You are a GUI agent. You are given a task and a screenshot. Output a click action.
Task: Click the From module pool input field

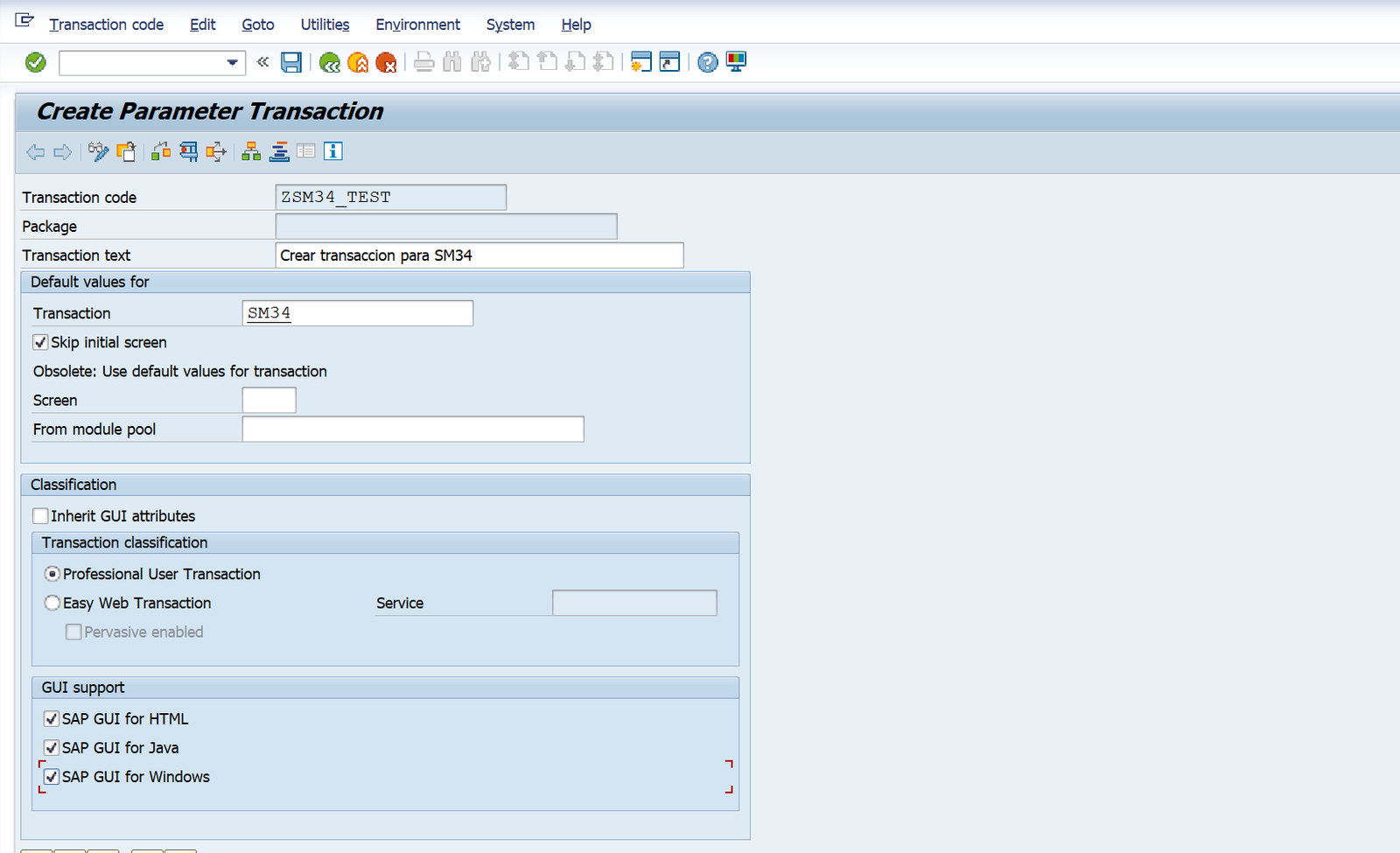point(412,430)
